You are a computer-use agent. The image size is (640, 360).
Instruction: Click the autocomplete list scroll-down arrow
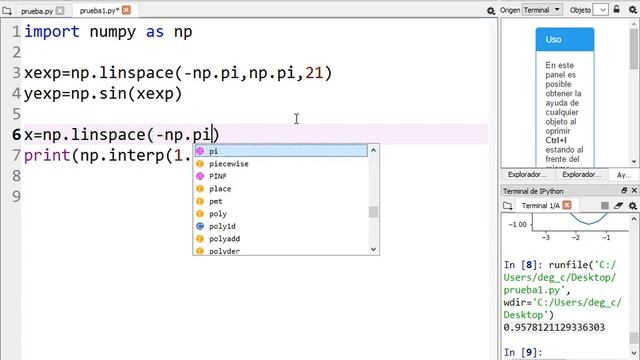click(373, 249)
